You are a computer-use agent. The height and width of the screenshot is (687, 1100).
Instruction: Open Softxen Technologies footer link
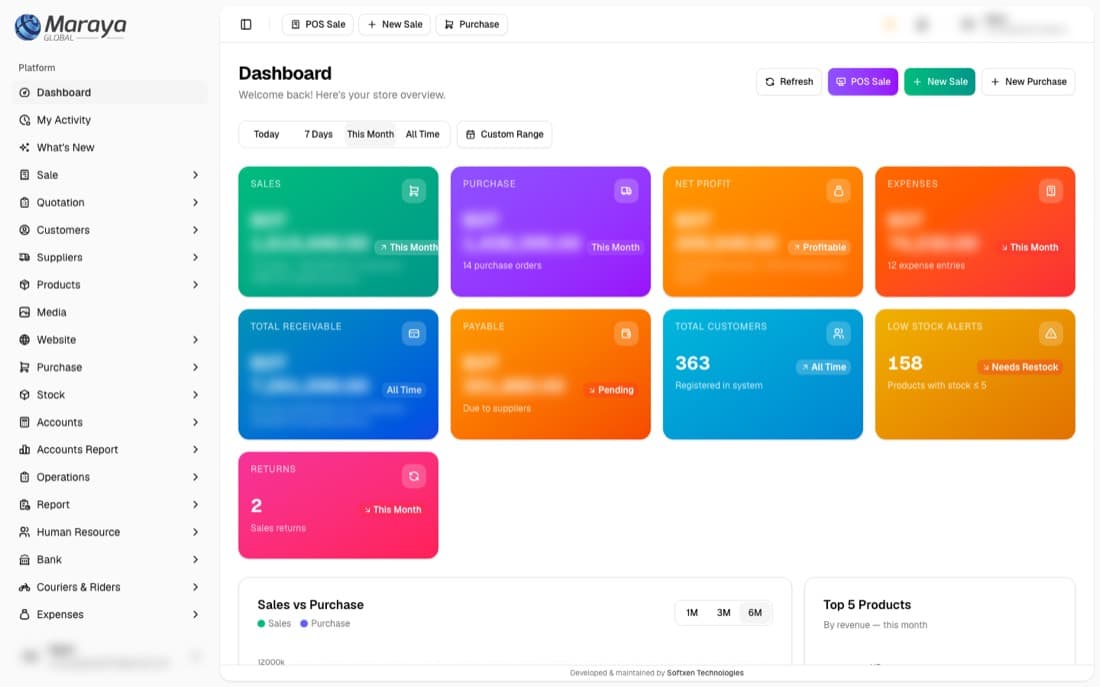point(705,673)
